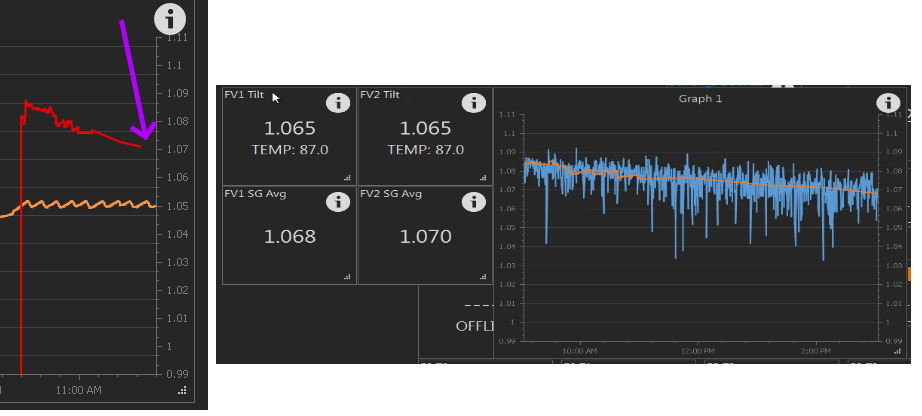Image resolution: width=922 pixels, height=416 pixels.
Task: Click the 1.068 value in FV1 SG Avg
Action: pos(290,237)
